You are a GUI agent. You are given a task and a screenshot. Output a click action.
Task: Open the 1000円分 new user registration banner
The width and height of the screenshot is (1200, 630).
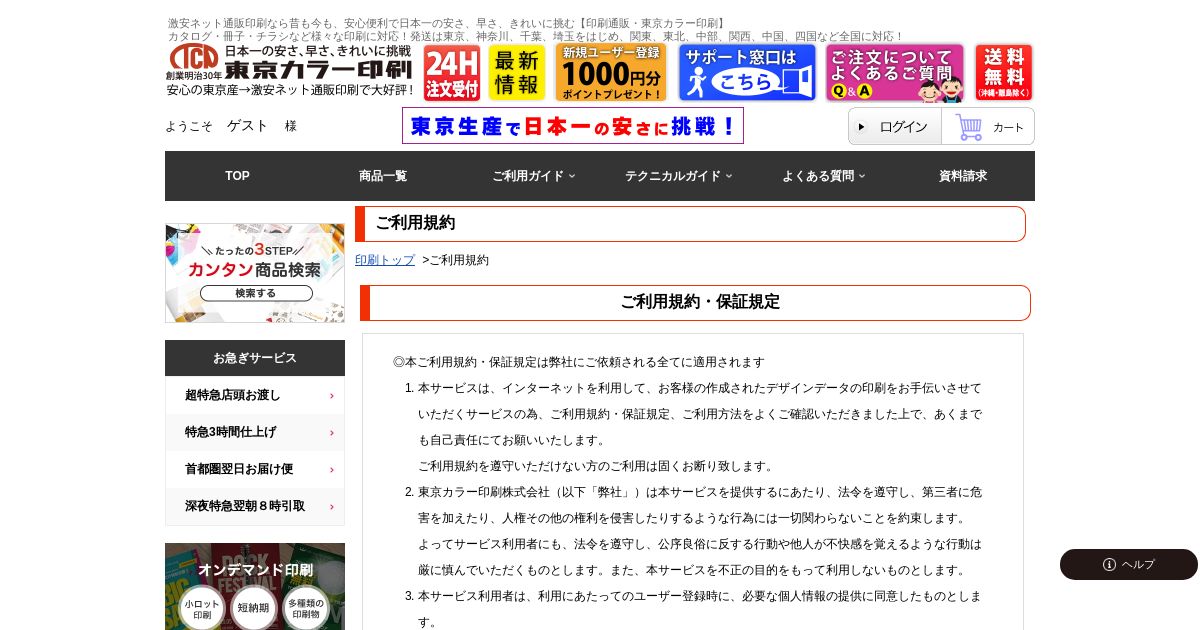point(611,72)
